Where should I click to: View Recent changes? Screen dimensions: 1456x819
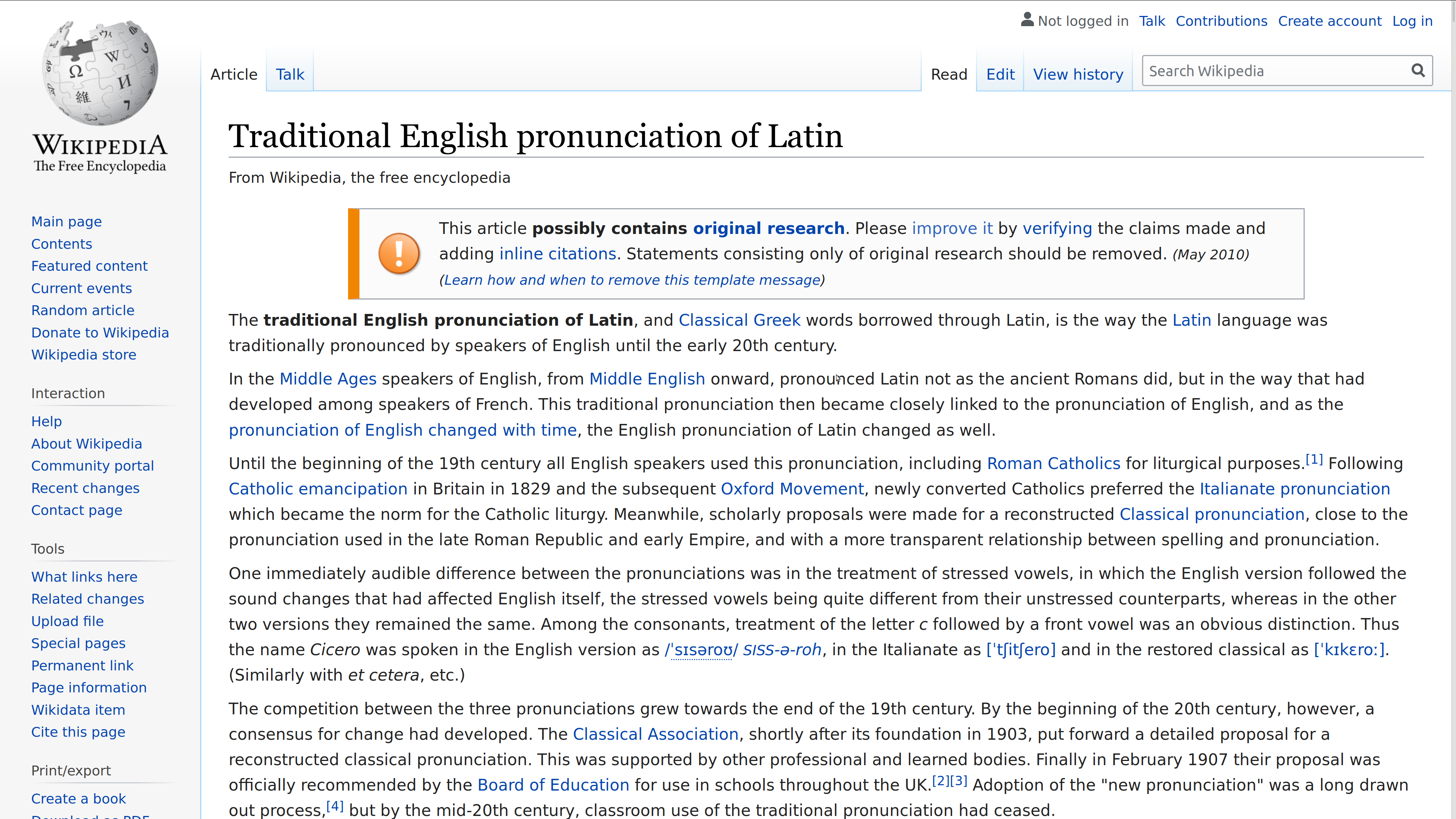click(x=85, y=488)
